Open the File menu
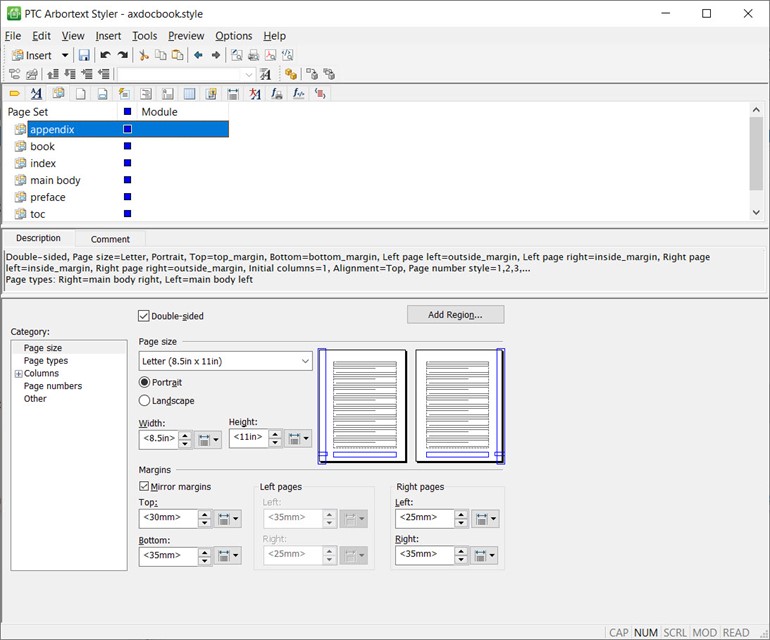Viewport: 770px width, 640px height. 13,36
